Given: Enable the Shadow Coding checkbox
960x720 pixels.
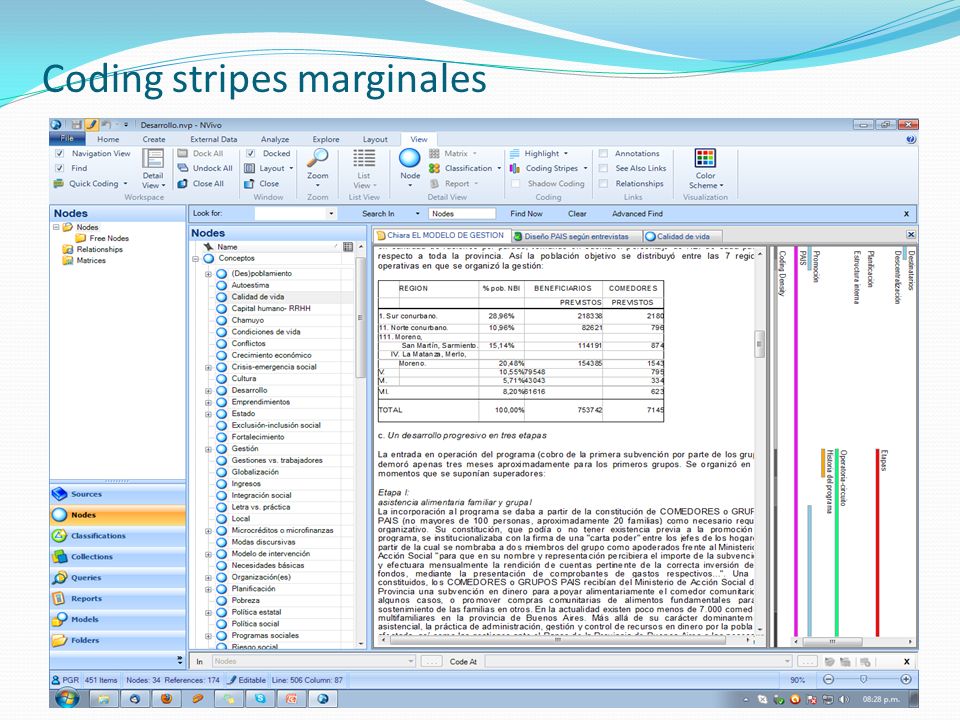Looking at the screenshot, I should (x=516, y=183).
